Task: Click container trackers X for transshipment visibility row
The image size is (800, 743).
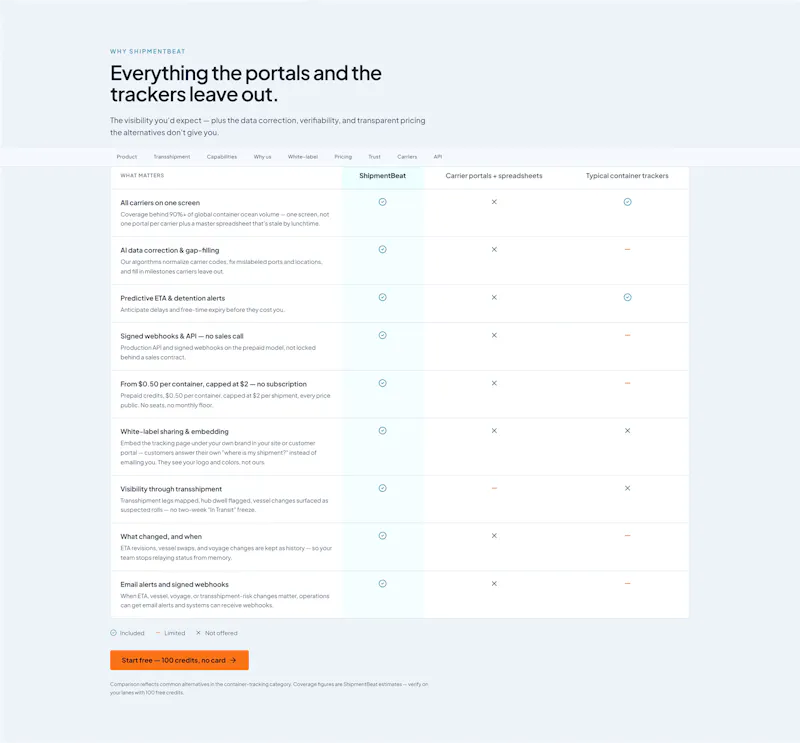Action: click(x=628, y=488)
